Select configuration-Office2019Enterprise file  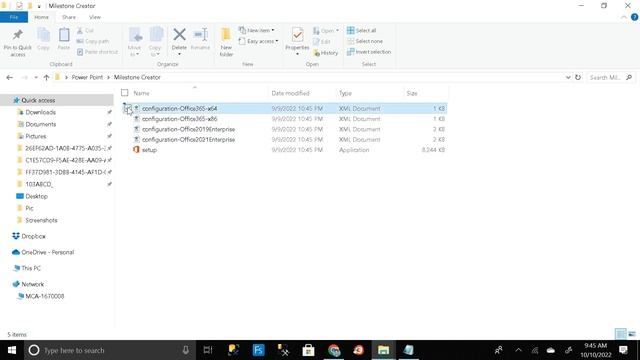(189, 129)
